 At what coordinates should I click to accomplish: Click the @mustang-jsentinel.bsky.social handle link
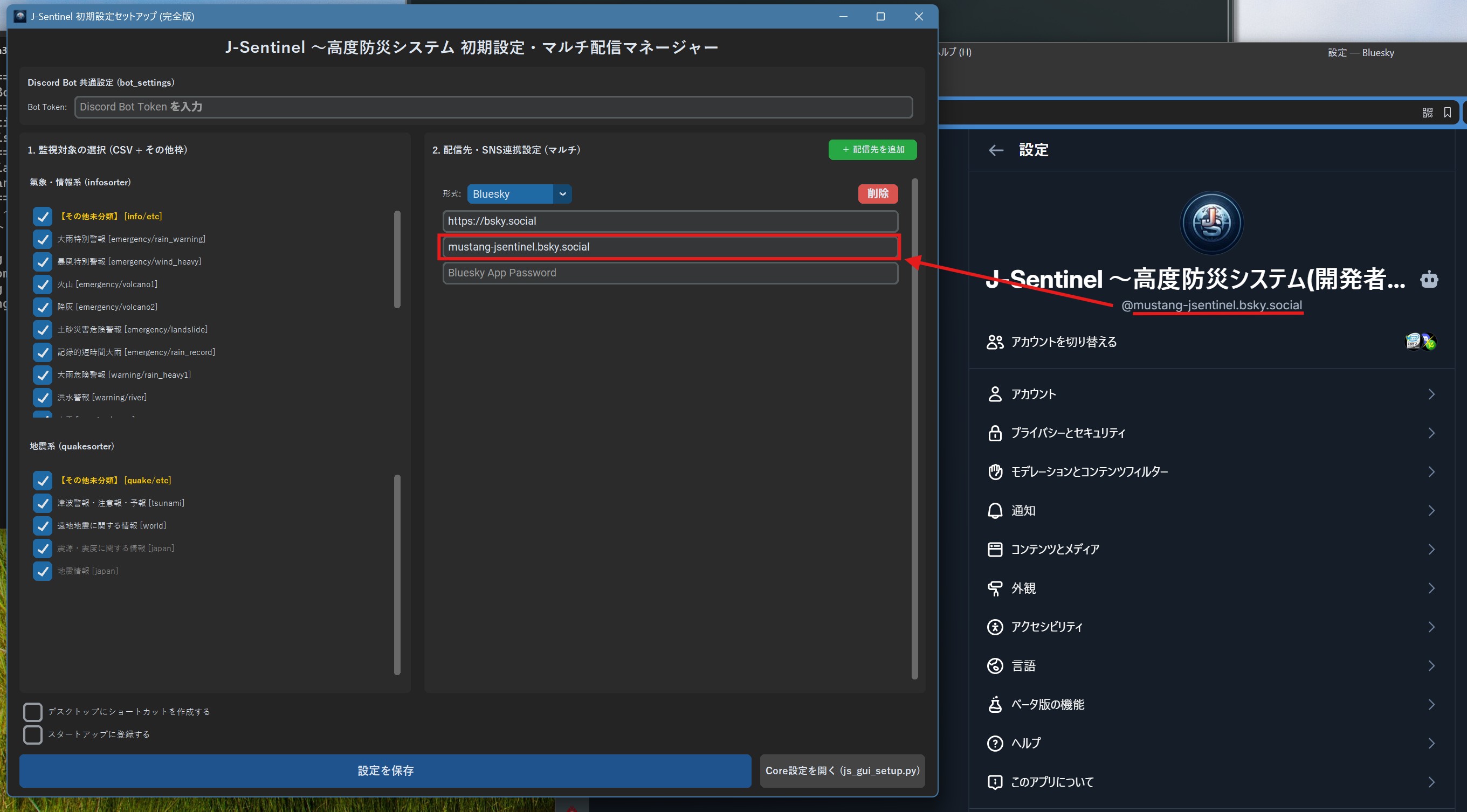pos(1212,305)
